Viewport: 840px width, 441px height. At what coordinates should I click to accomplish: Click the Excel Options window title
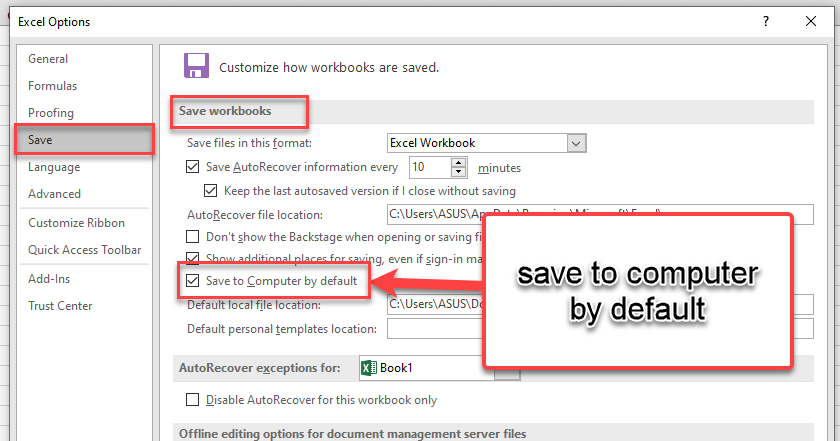pyautogui.click(x=54, y=22)
